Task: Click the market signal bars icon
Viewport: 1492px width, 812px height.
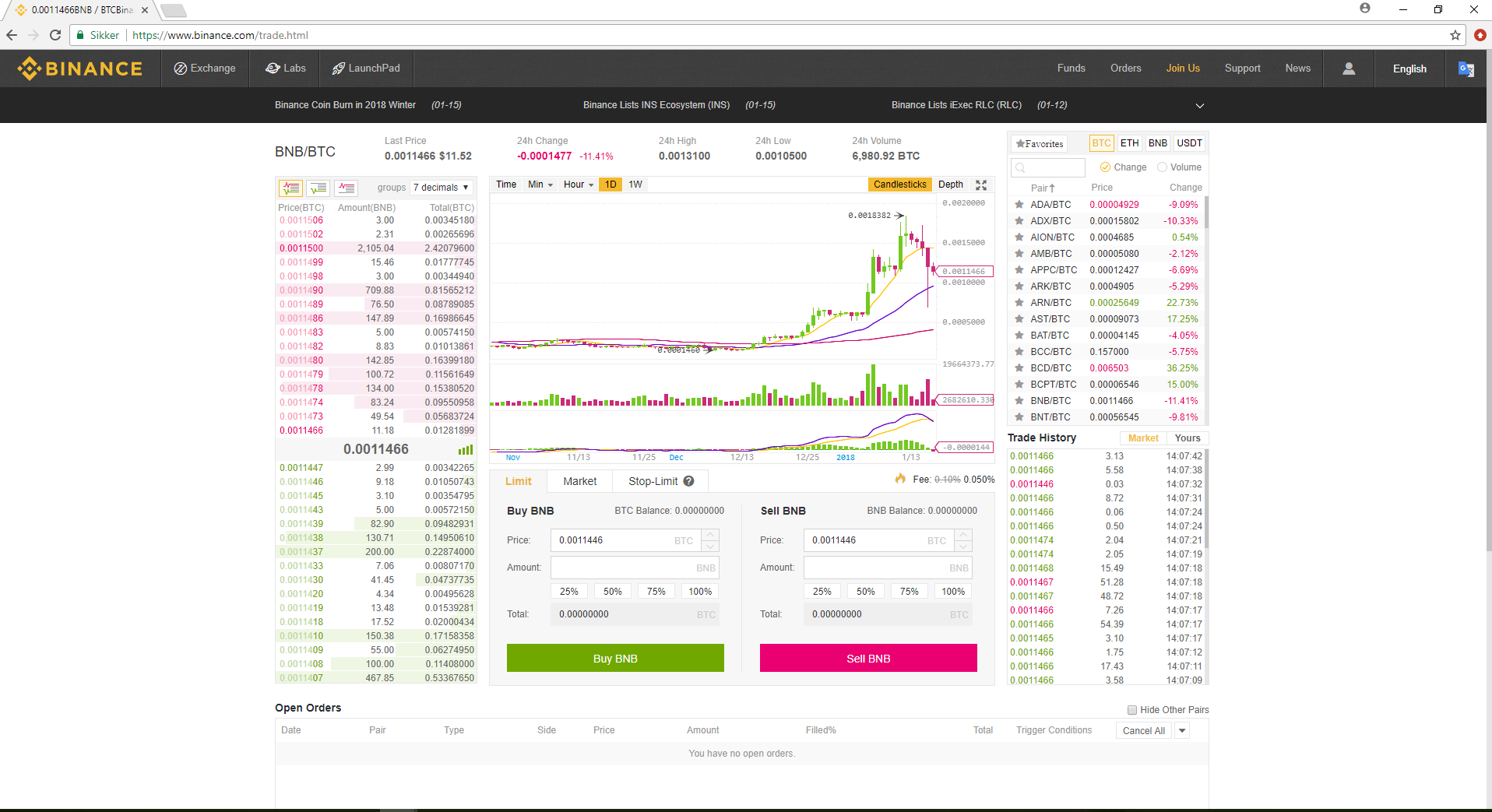Action: coord(466,450)
